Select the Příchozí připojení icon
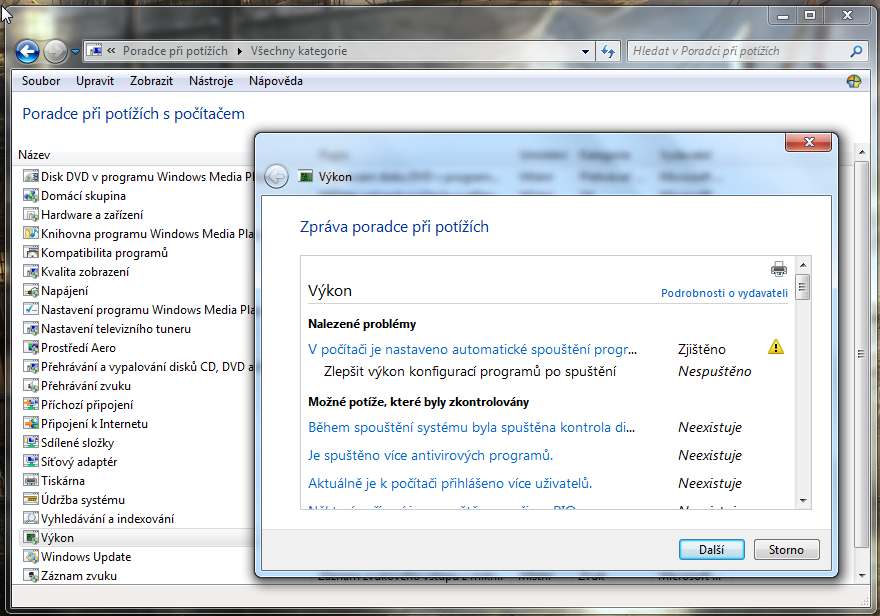The width and height of the screenshot is (880, 616). coord(31,404)
